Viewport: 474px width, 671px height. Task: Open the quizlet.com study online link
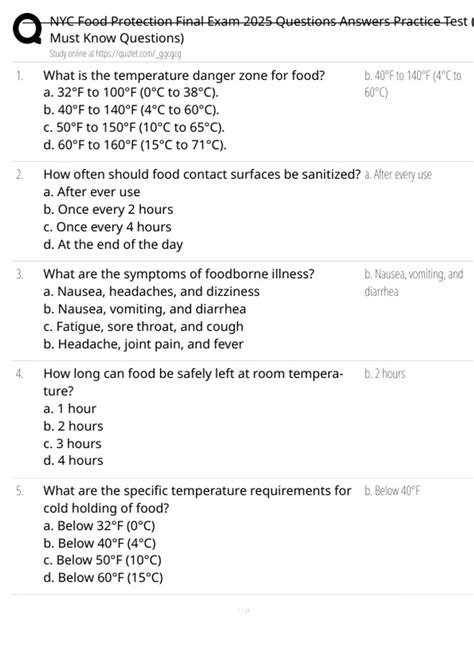coord(116,54)
